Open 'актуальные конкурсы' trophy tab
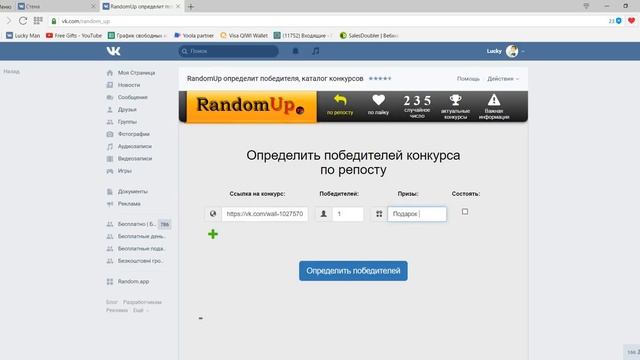Image resolution: width=640 pixels, height=360 pixels. click(455, 107)
